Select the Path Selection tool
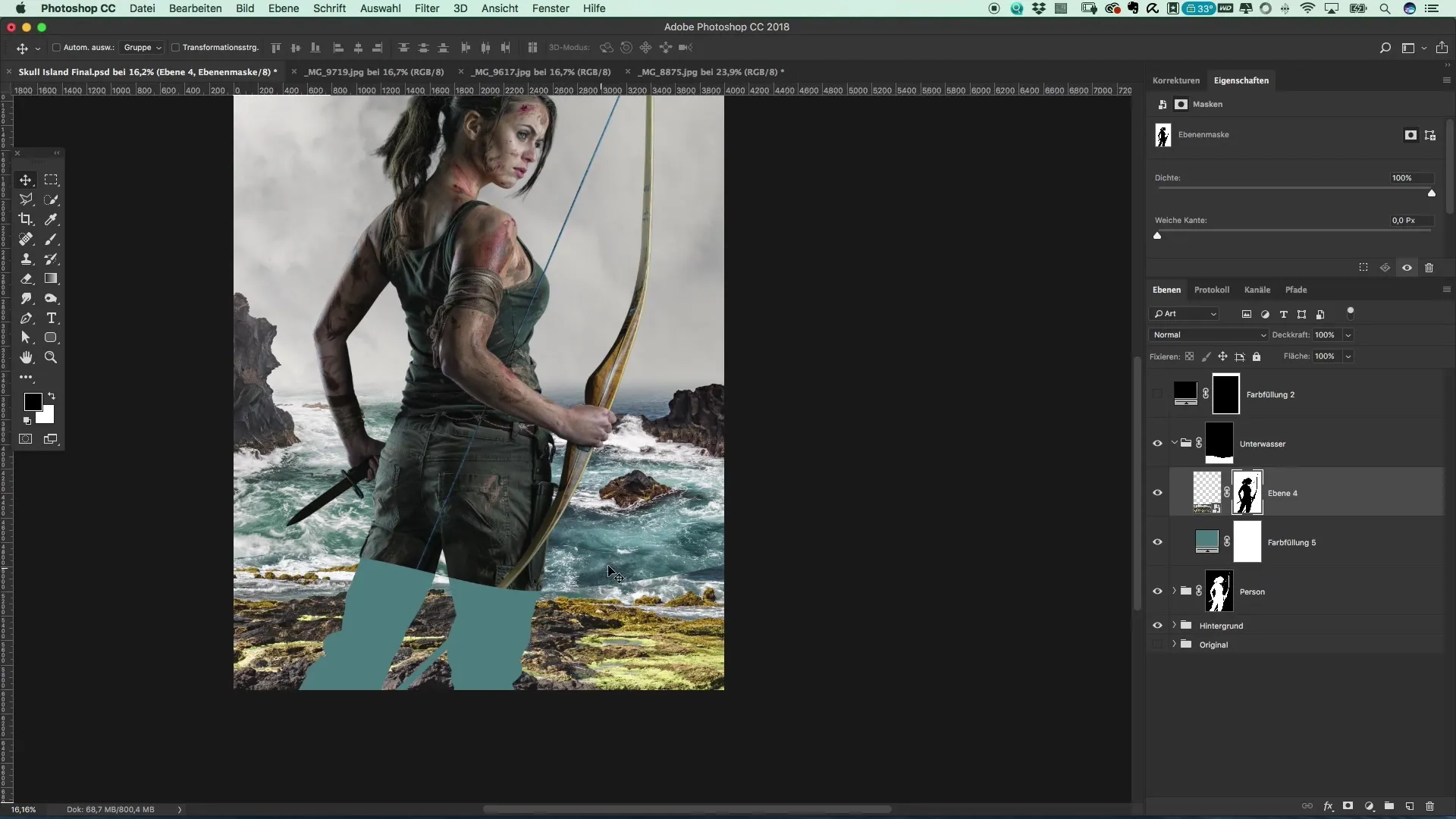1456x819 pixels. click(26, 337)
